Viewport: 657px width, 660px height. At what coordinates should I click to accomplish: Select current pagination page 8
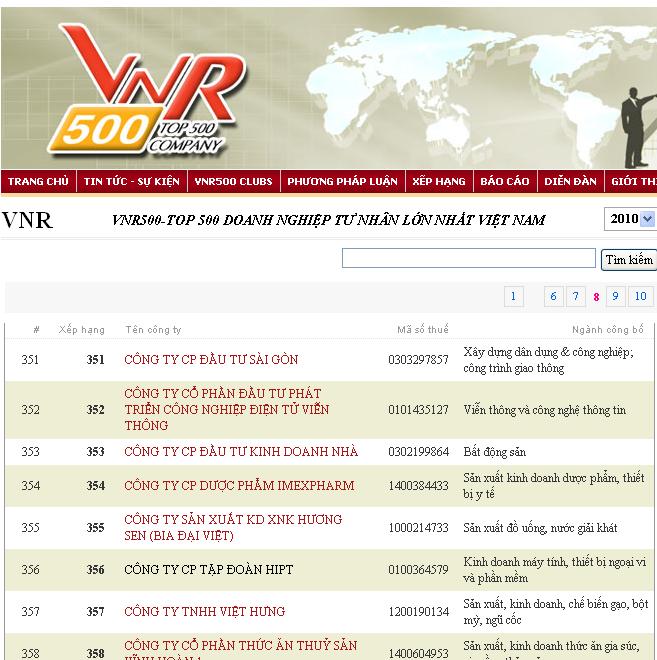[x=596, y=297]
